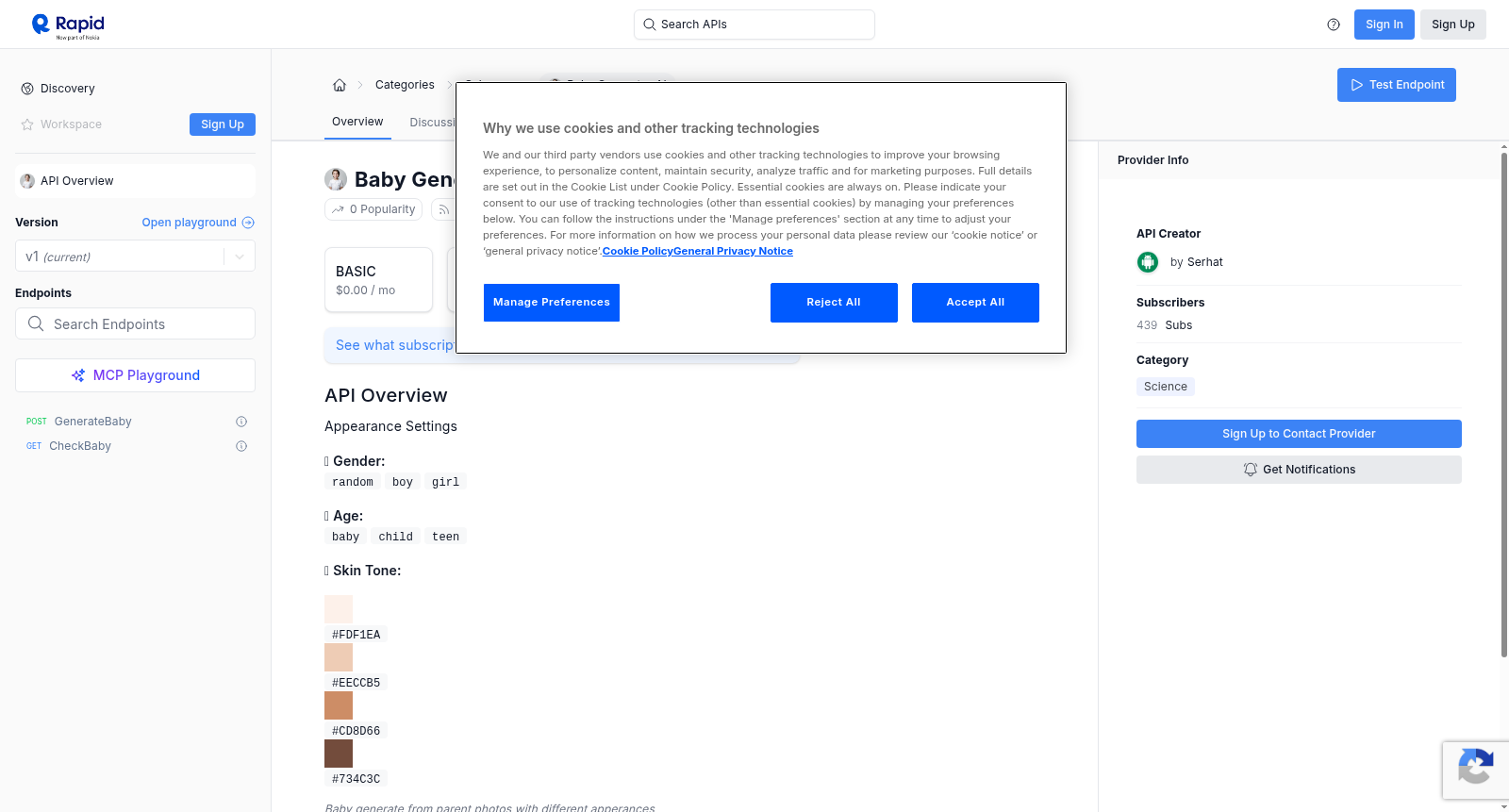
Task: Open Manage Preferences for cookies
Action: tap(552, 303)
